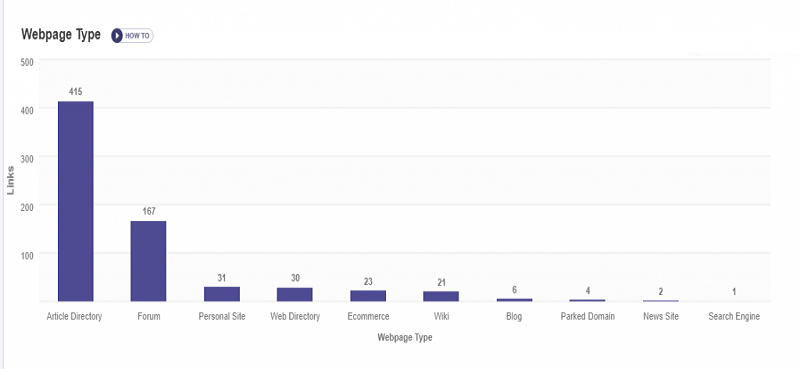
Task: Click the Webpage Type x-axis title
Action: (x=405, y=337)
